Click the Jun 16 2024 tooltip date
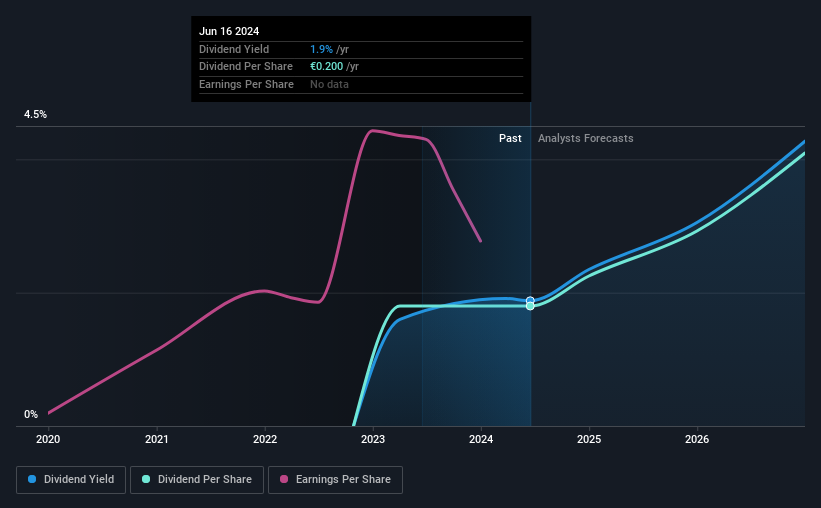This screenshot has height=508, width=821. click(229, 31)
